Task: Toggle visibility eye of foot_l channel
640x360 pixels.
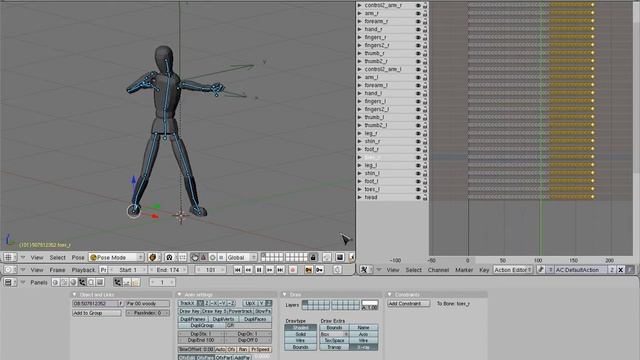Action: point(418,181)
